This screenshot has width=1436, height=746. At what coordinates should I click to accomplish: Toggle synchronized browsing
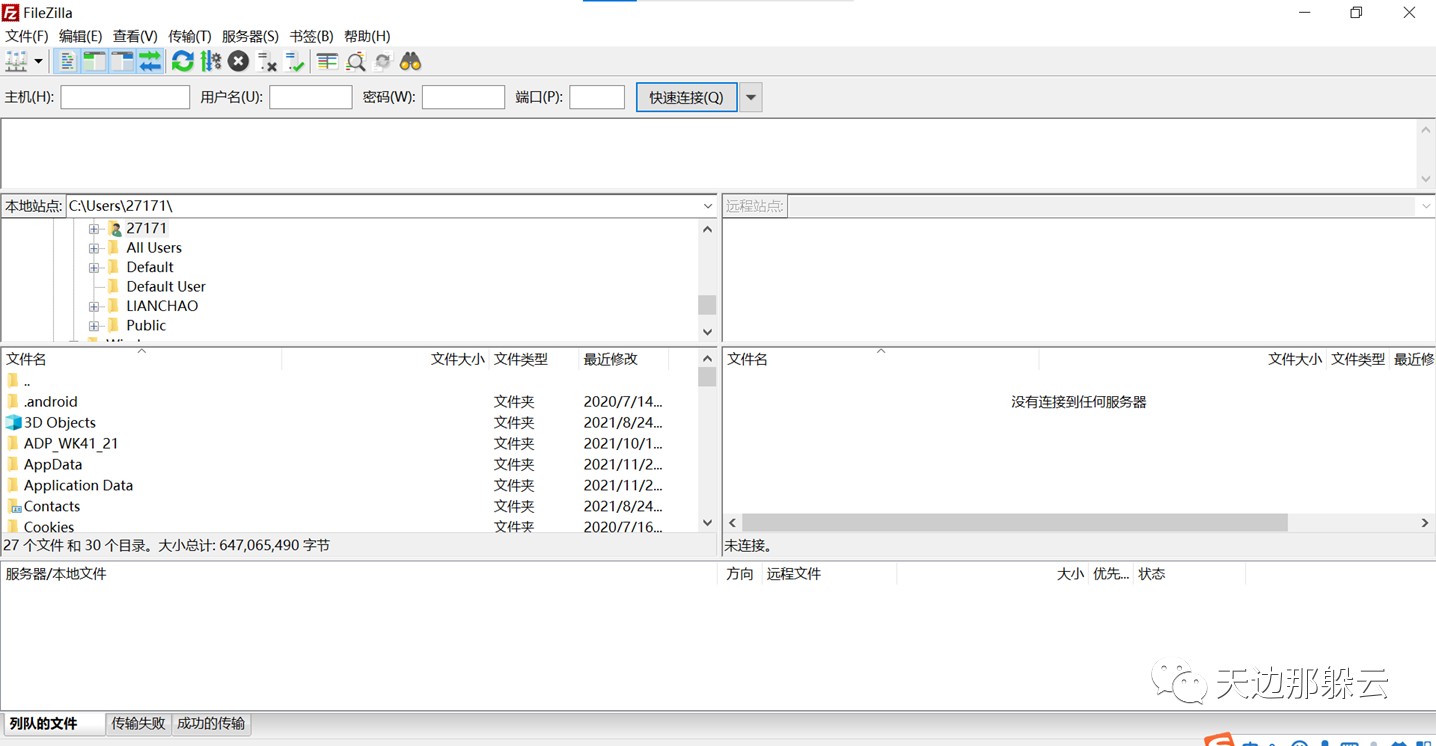click(383, 62)
